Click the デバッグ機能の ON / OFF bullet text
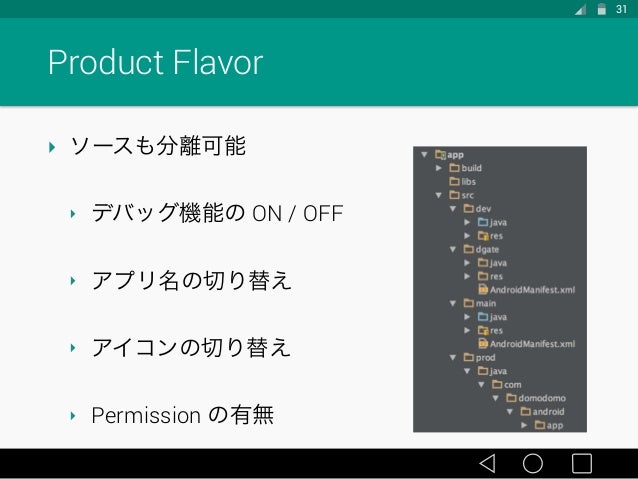638x479 pixels. pyautogui.click(x=217, y=213)
